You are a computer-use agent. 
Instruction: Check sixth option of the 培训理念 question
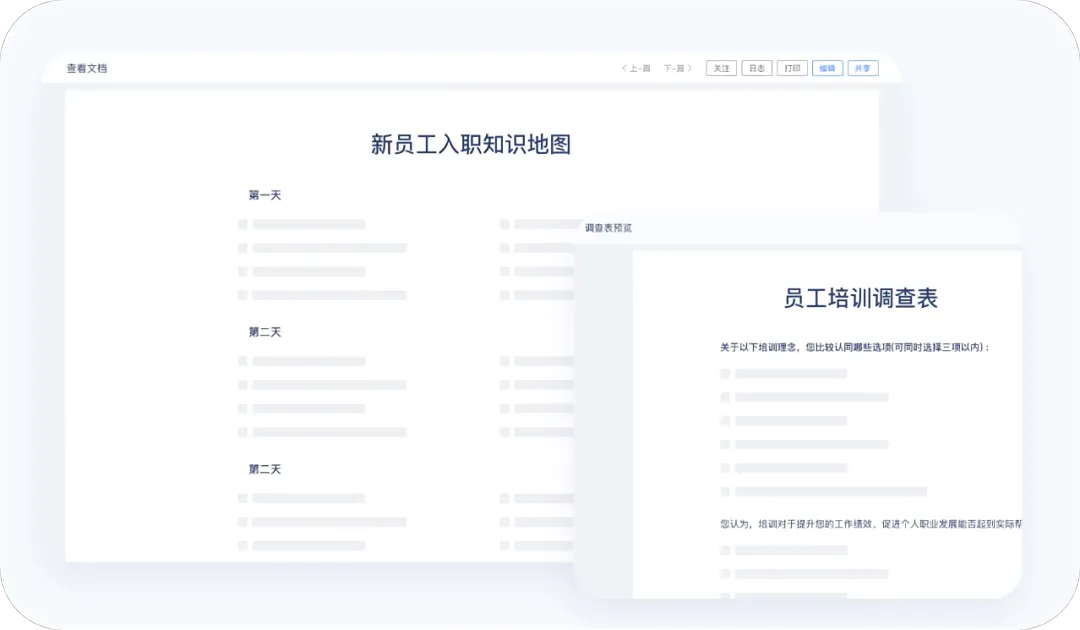[725, 491]
